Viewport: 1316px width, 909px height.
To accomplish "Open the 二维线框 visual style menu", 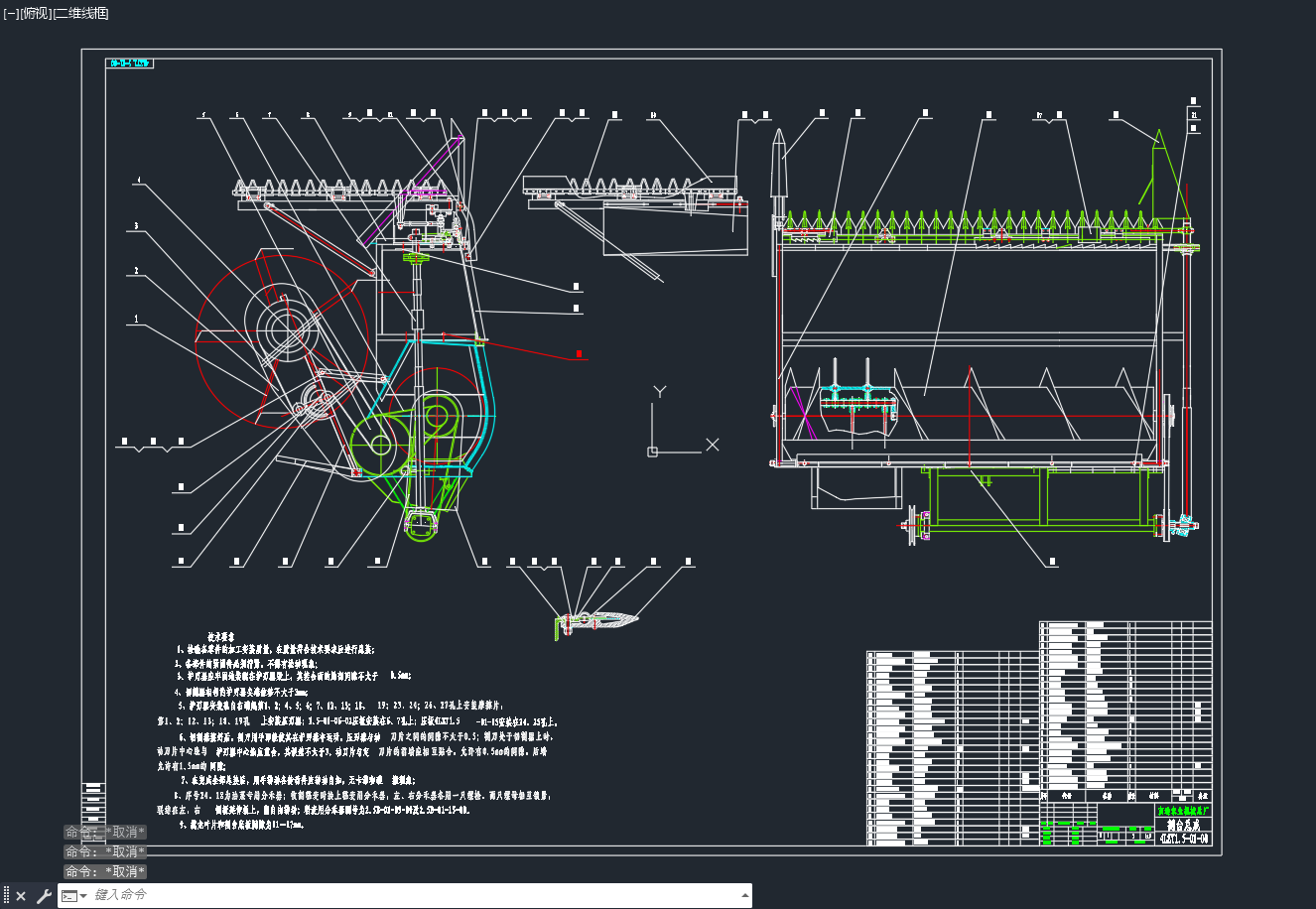I will pyautogui.click(x=80, y=13).
